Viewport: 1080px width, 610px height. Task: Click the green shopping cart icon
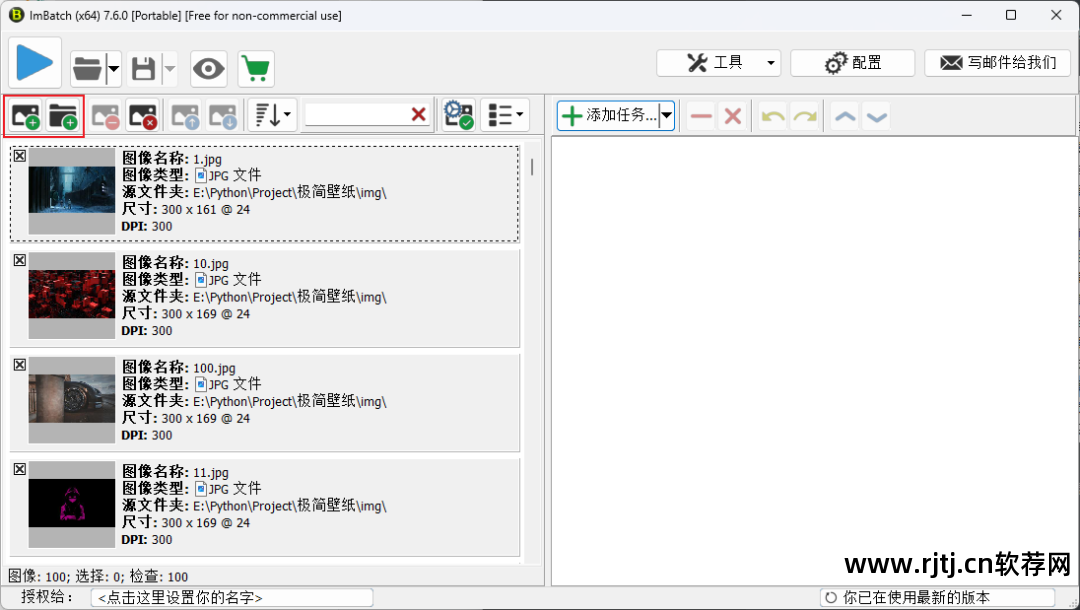[256, 69]
